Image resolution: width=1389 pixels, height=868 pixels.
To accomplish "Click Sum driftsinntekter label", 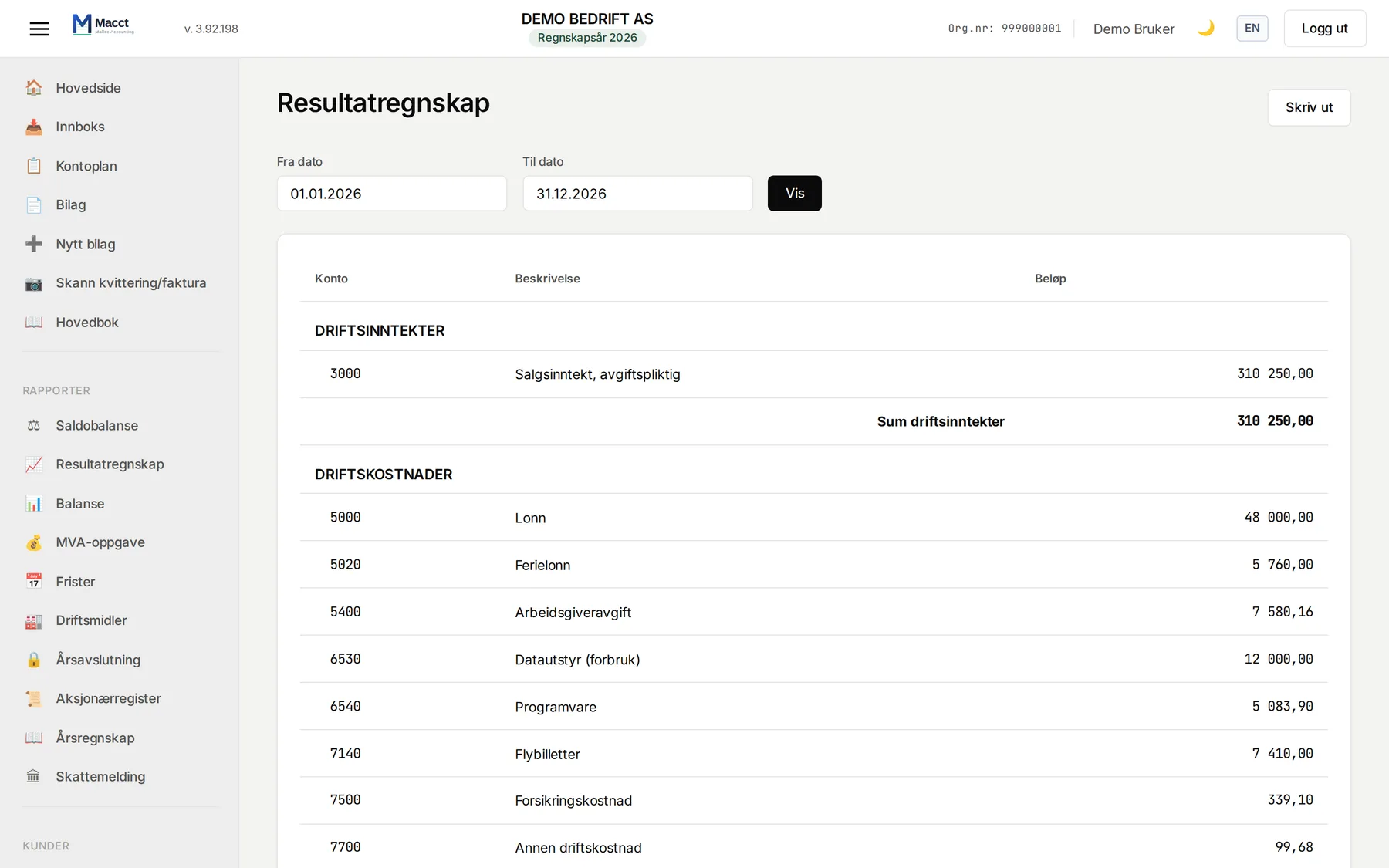I will point(940,421).
